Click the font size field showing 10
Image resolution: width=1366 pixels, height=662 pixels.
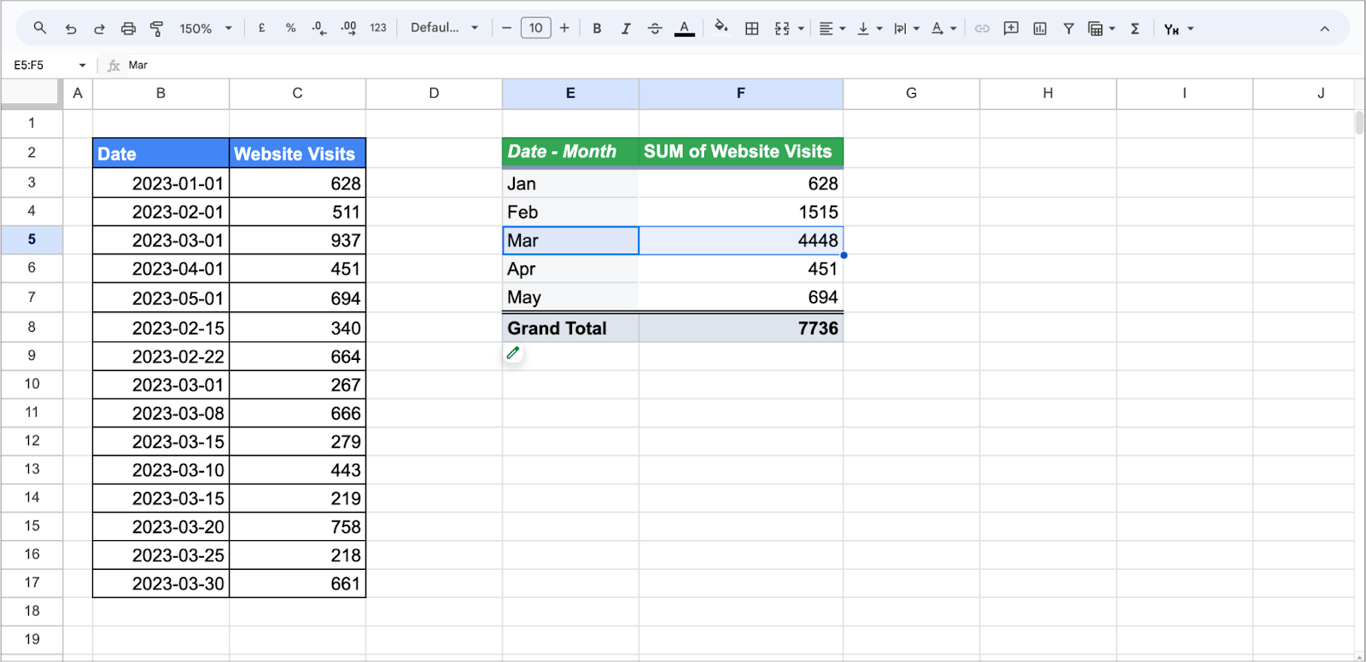pyautogui.click(x=536, y=28)
